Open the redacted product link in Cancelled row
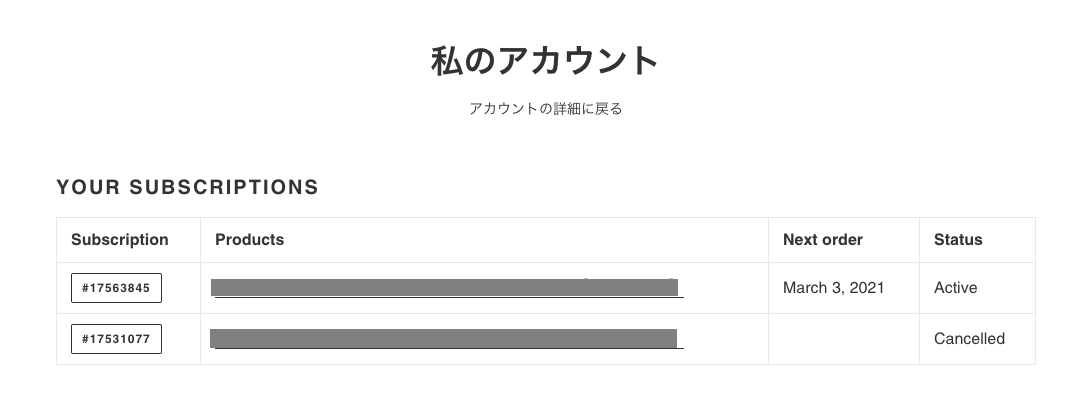Viewport: 1090px width, 394px height. 447,338
